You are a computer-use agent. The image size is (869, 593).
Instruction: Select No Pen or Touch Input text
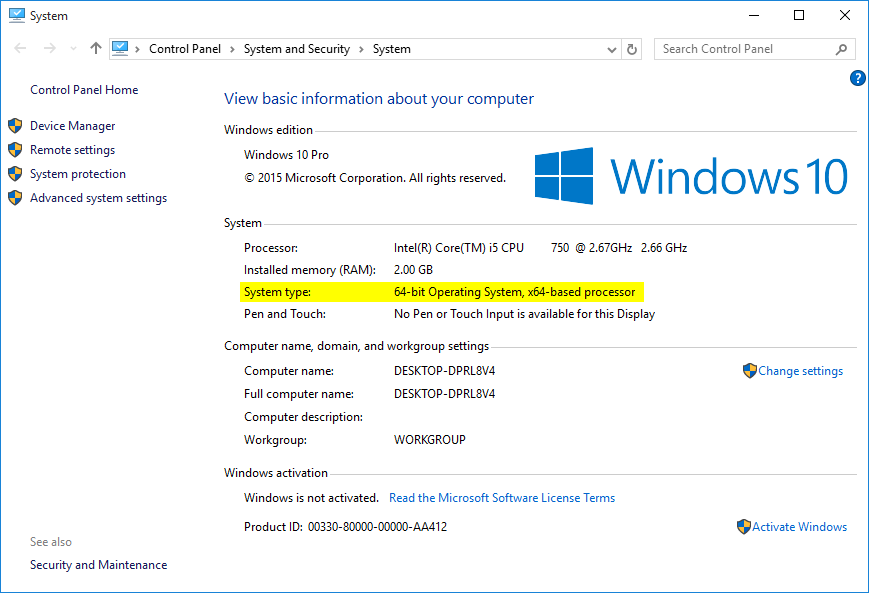tap(524, 314)
